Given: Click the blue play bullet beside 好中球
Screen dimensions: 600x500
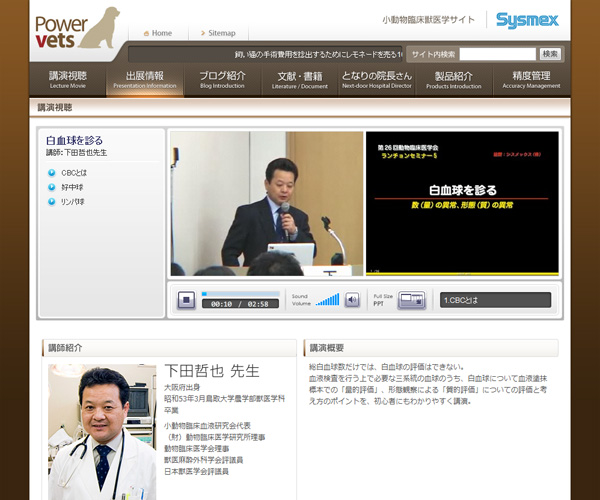Looking at the screenshot, I should (x=51, y=187).
